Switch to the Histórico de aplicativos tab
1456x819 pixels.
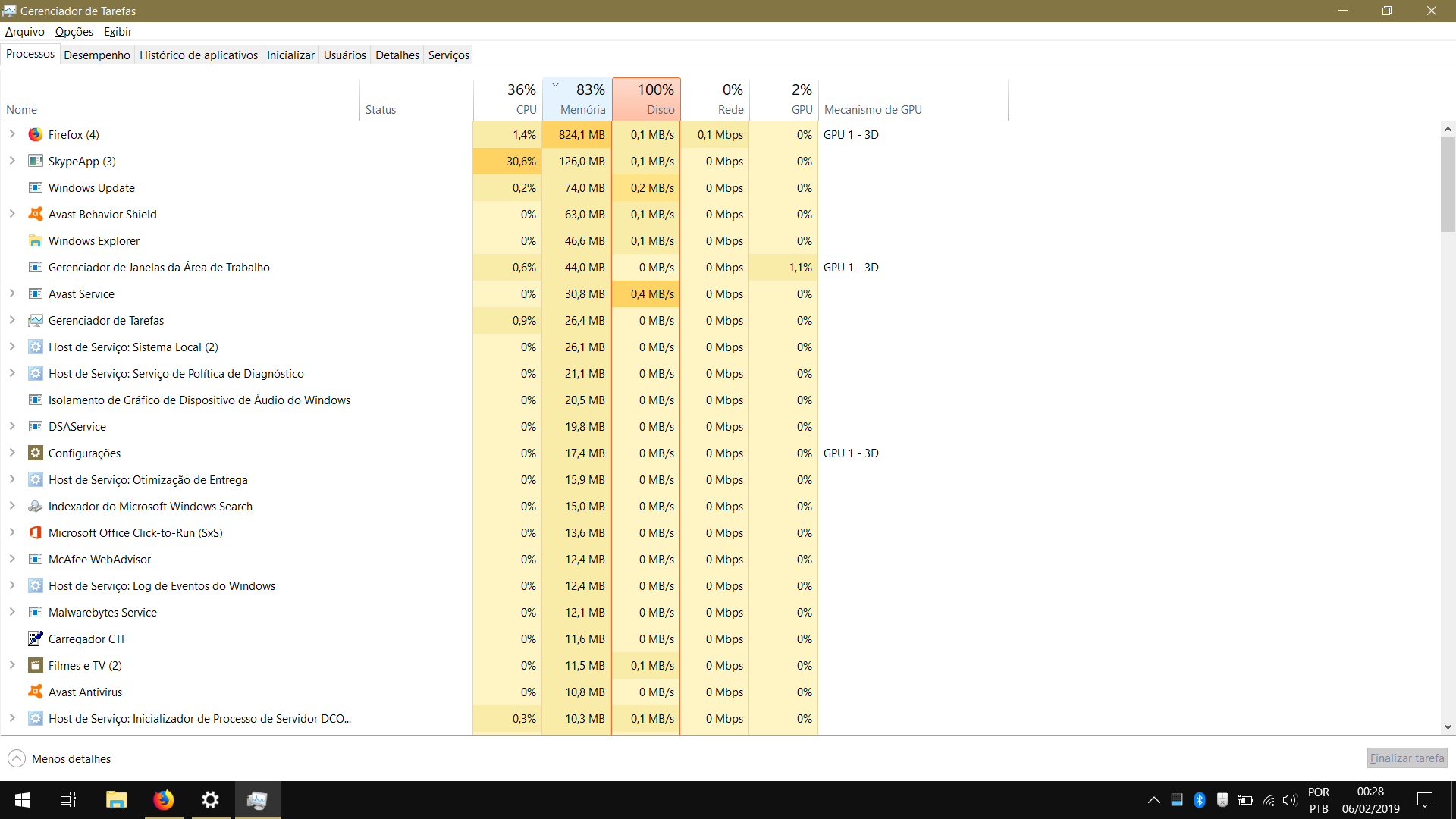[199, 55]
